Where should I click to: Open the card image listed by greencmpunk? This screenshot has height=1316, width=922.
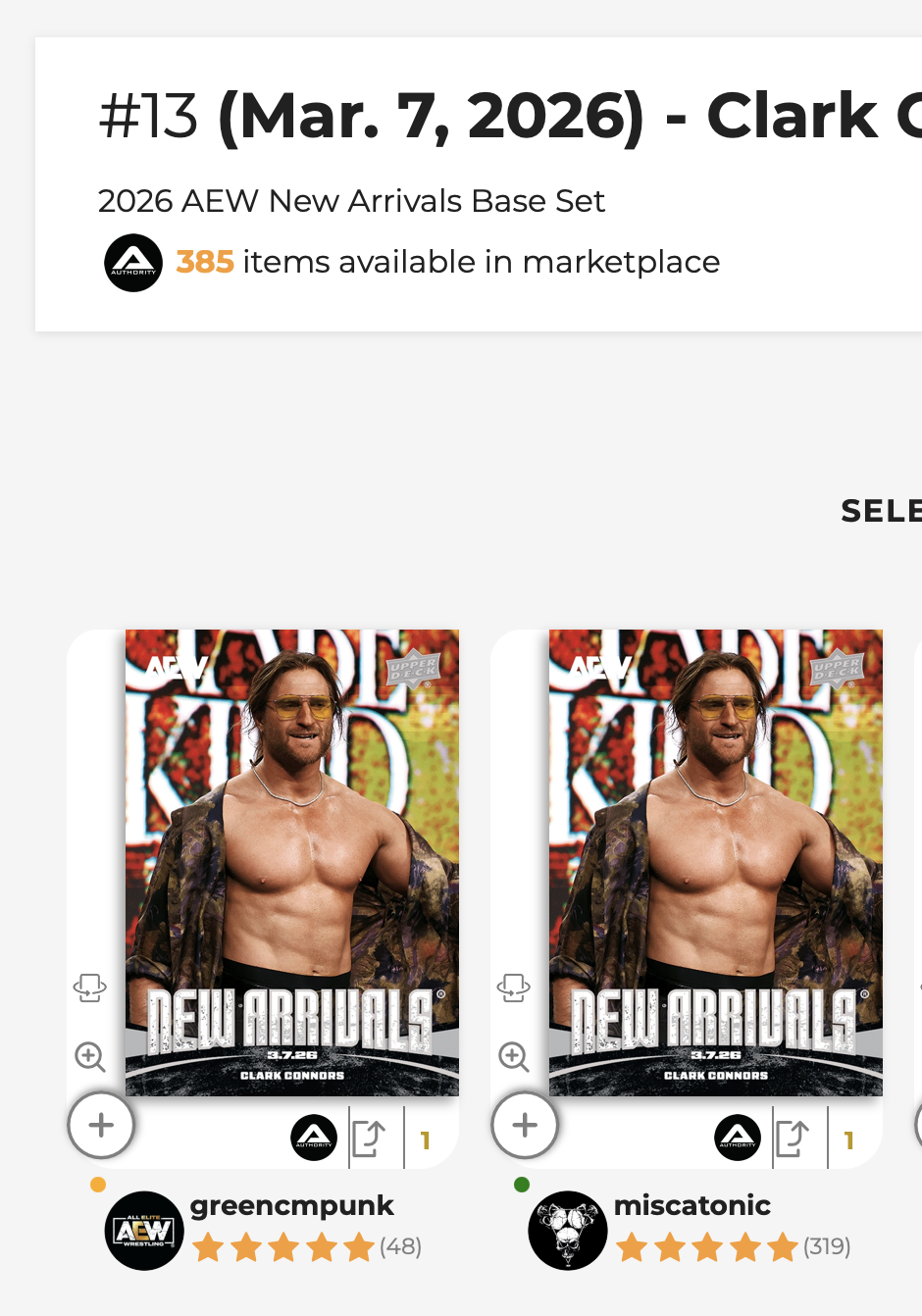(x=292, y=863)
